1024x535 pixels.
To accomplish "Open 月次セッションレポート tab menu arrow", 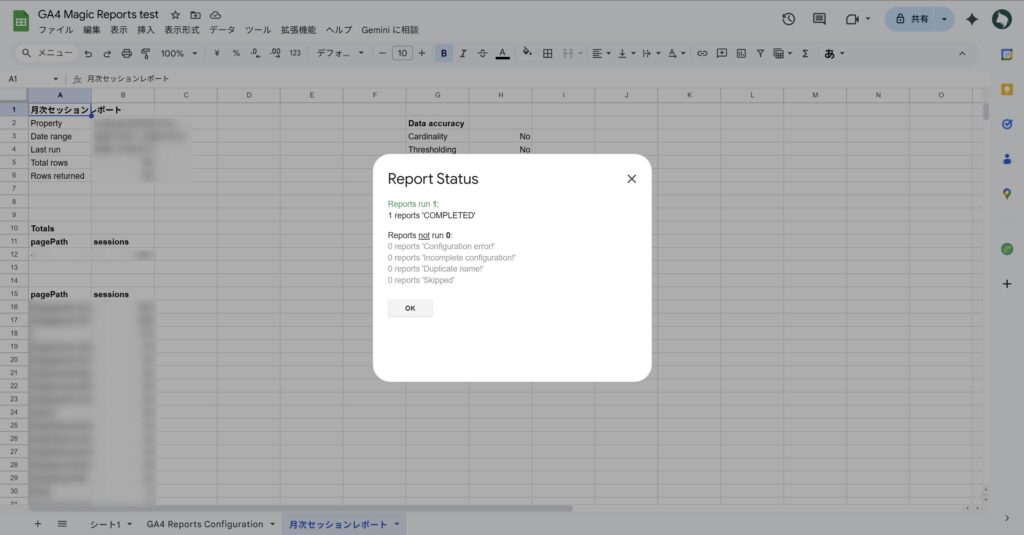I will (396, 525).
